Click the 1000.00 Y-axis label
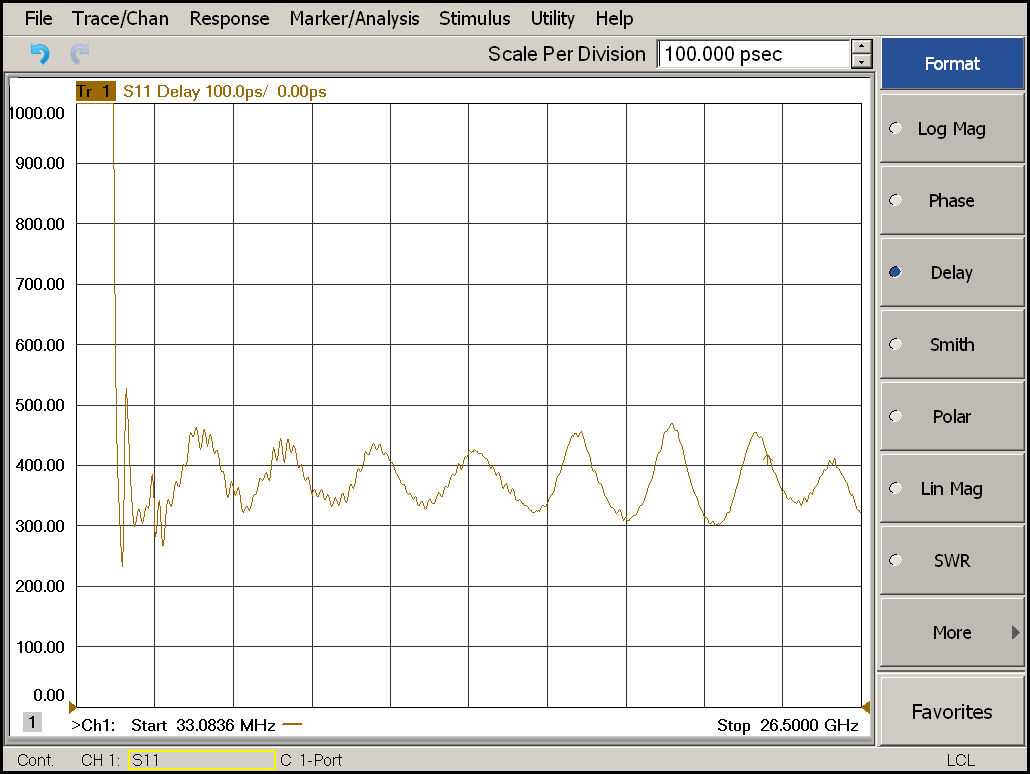1030x774 pixels. [x=37, y=113]
